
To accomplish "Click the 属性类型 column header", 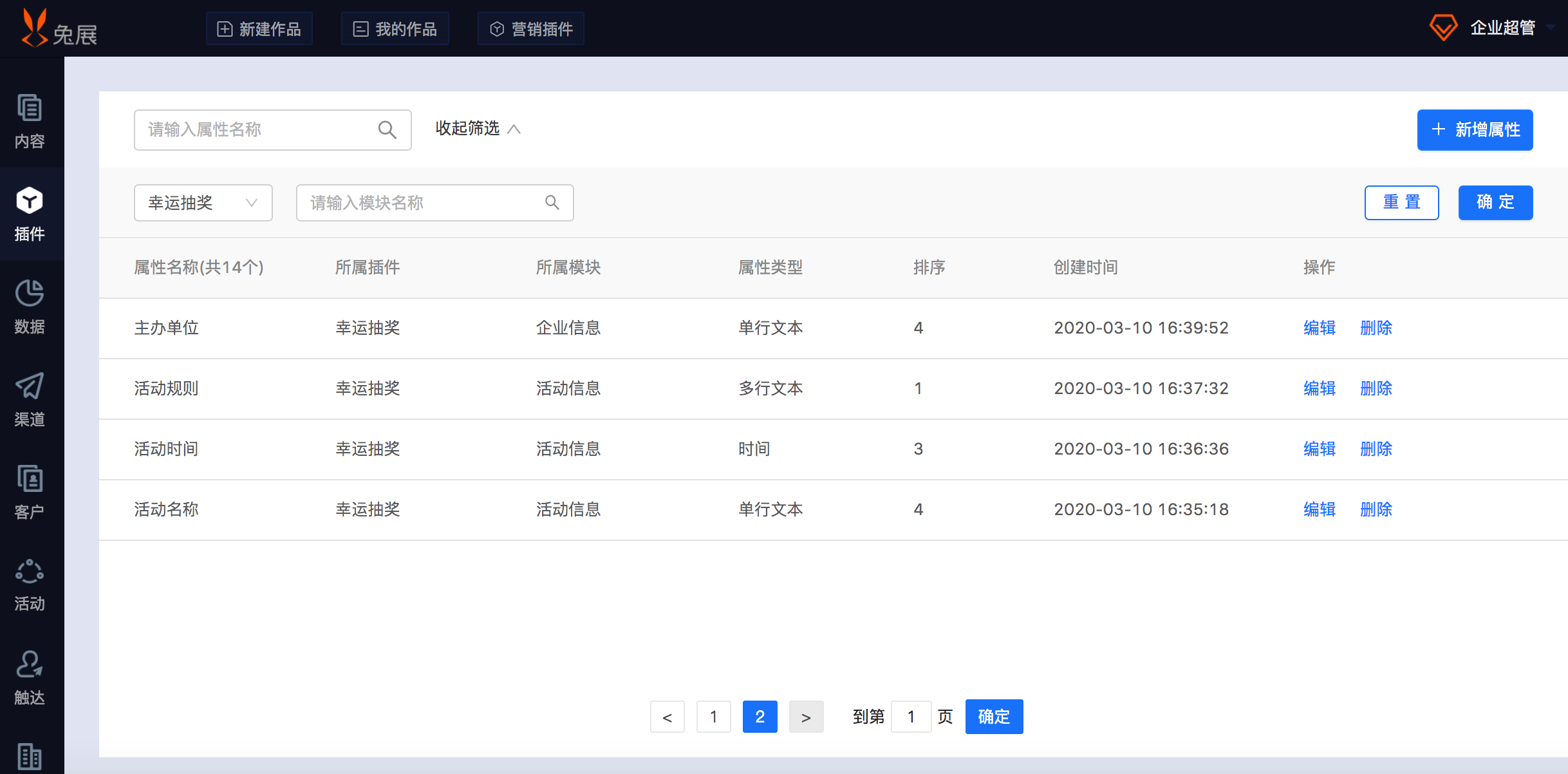I will click(x=770, y=267).
